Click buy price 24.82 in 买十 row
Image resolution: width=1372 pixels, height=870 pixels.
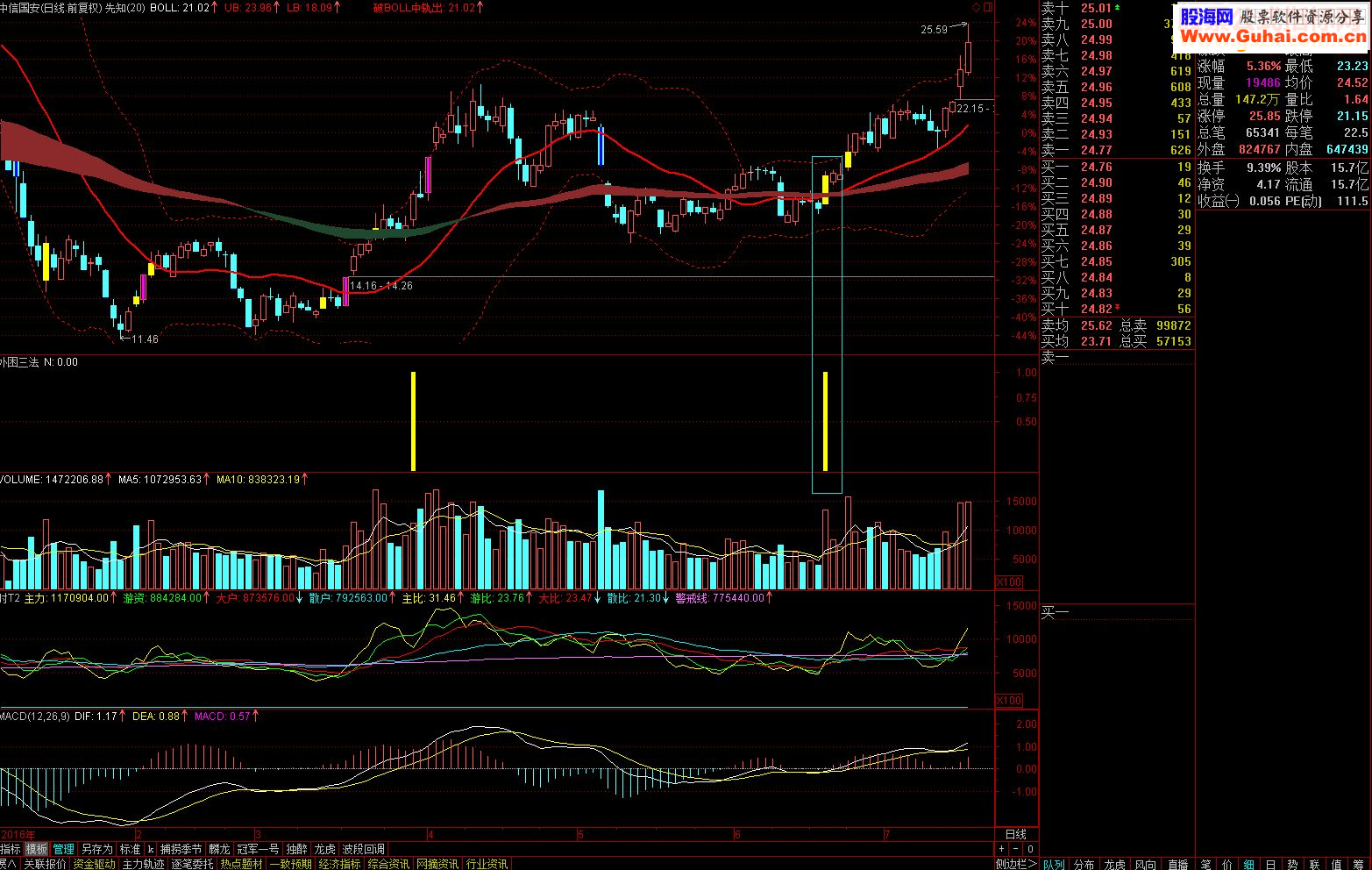[1096, 309]
